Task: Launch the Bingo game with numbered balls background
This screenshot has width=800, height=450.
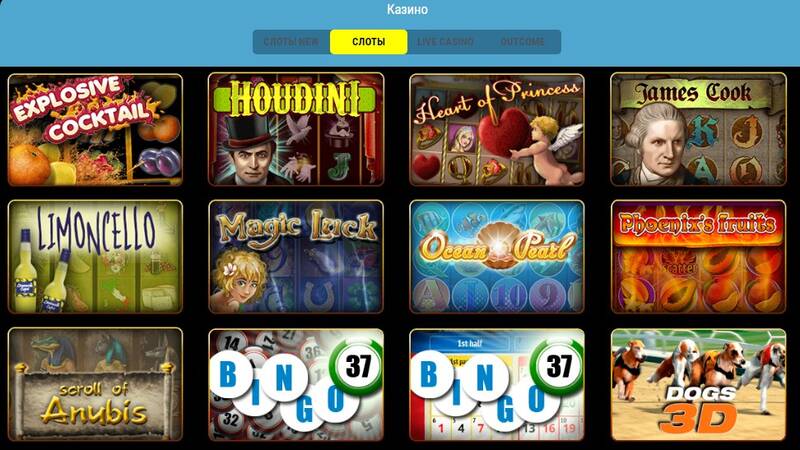Action: (296, 384)
